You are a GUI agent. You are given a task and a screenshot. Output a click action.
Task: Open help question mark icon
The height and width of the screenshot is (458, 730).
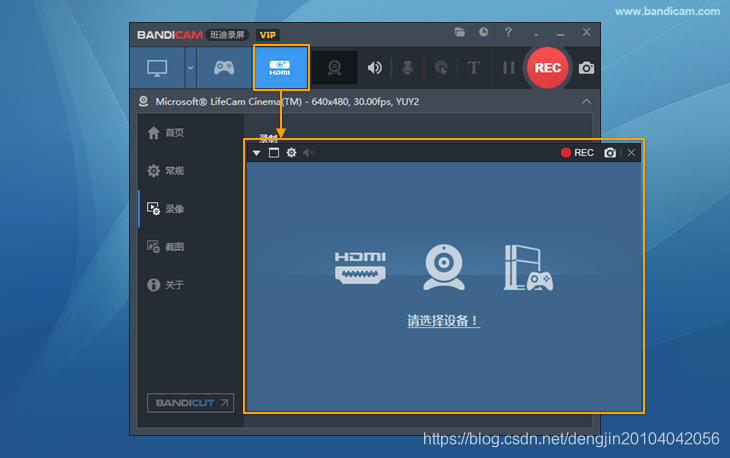coord(508,32)
